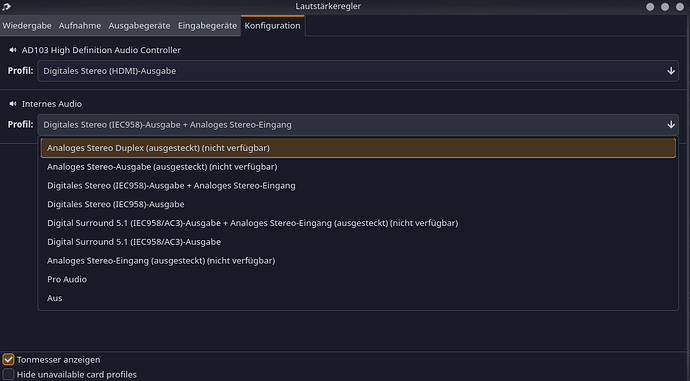Click the Internes Audio card label
690x381 pixels.
pyautogui.click(x=52, y=104)
